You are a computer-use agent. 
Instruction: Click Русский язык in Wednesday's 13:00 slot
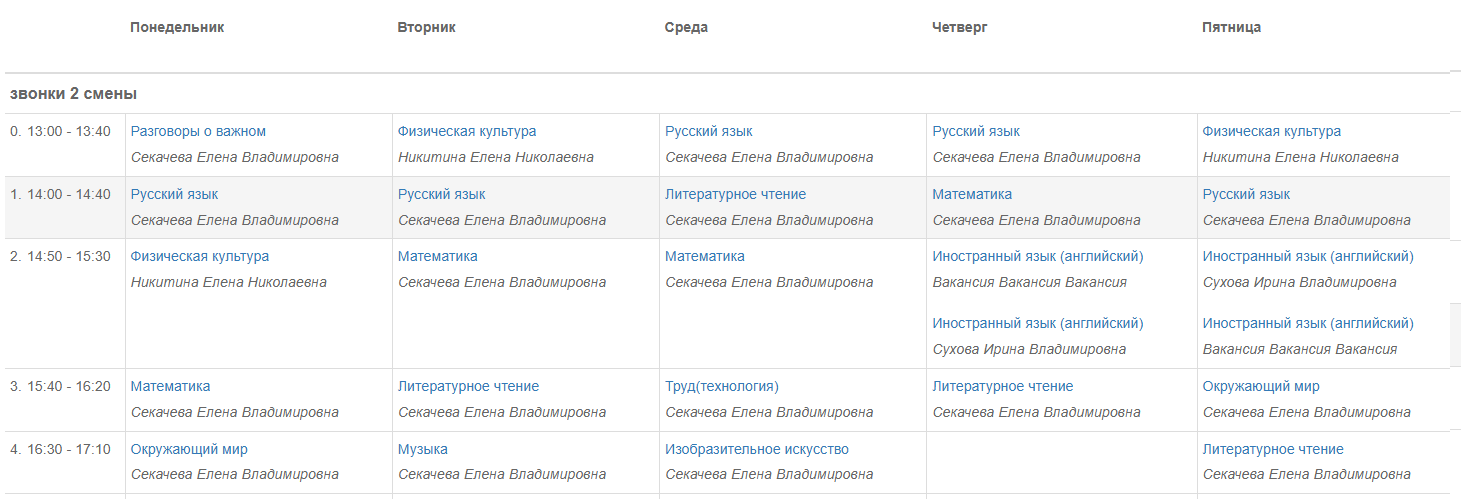point(709,131)
